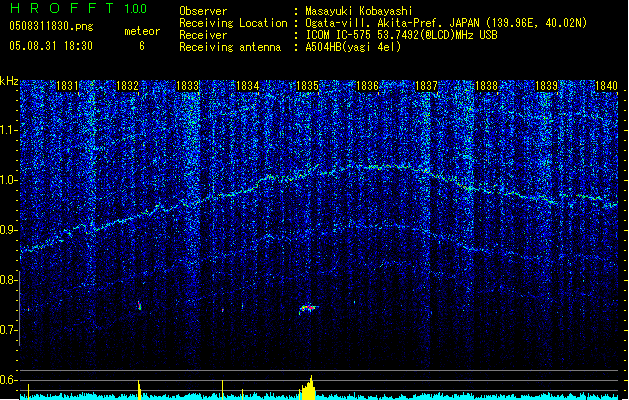Click the HROFFT 1.0.0 title text
629x400 pixels.
click(x=79, y=8)
